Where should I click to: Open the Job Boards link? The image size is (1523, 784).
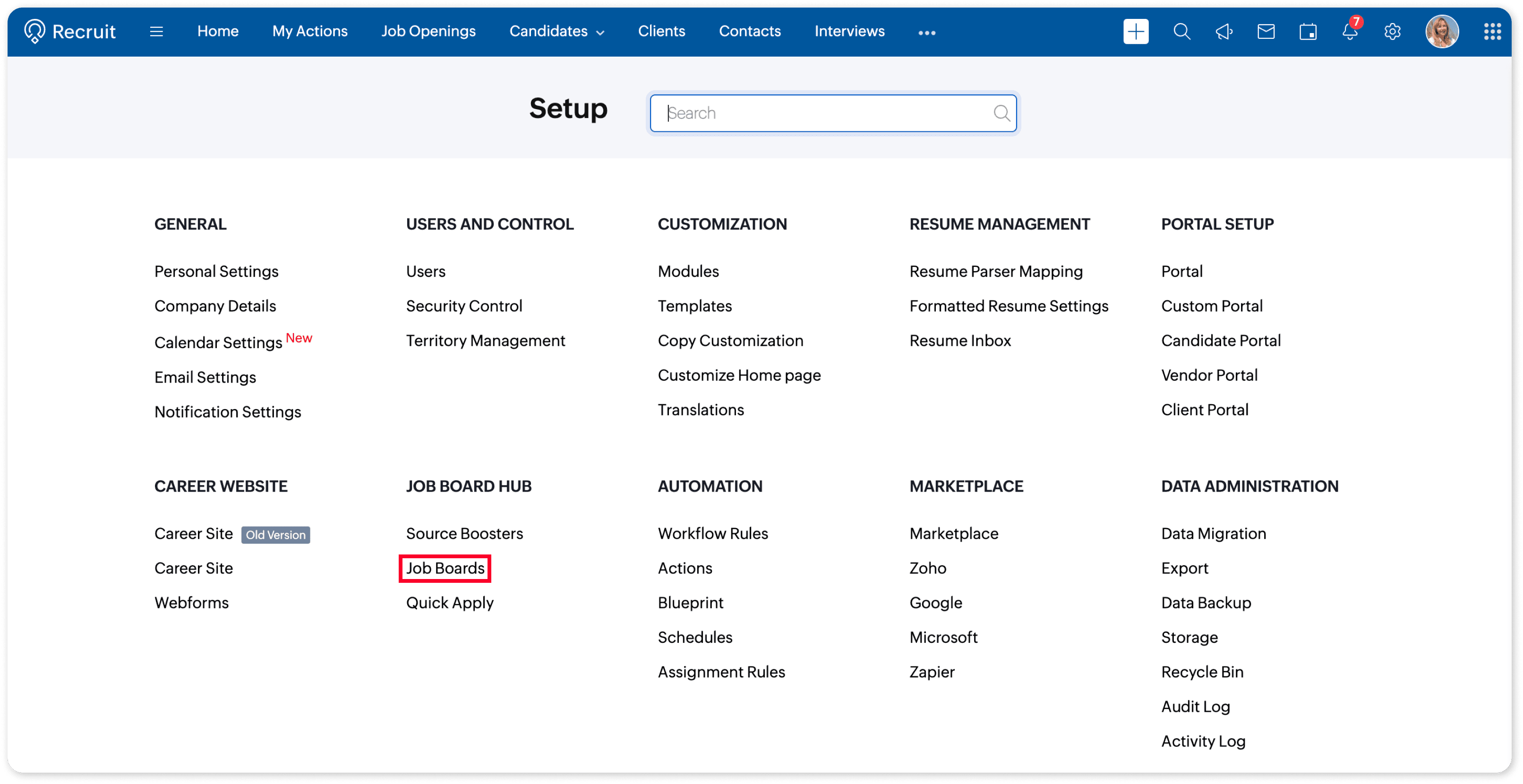(x=445, y=568)
